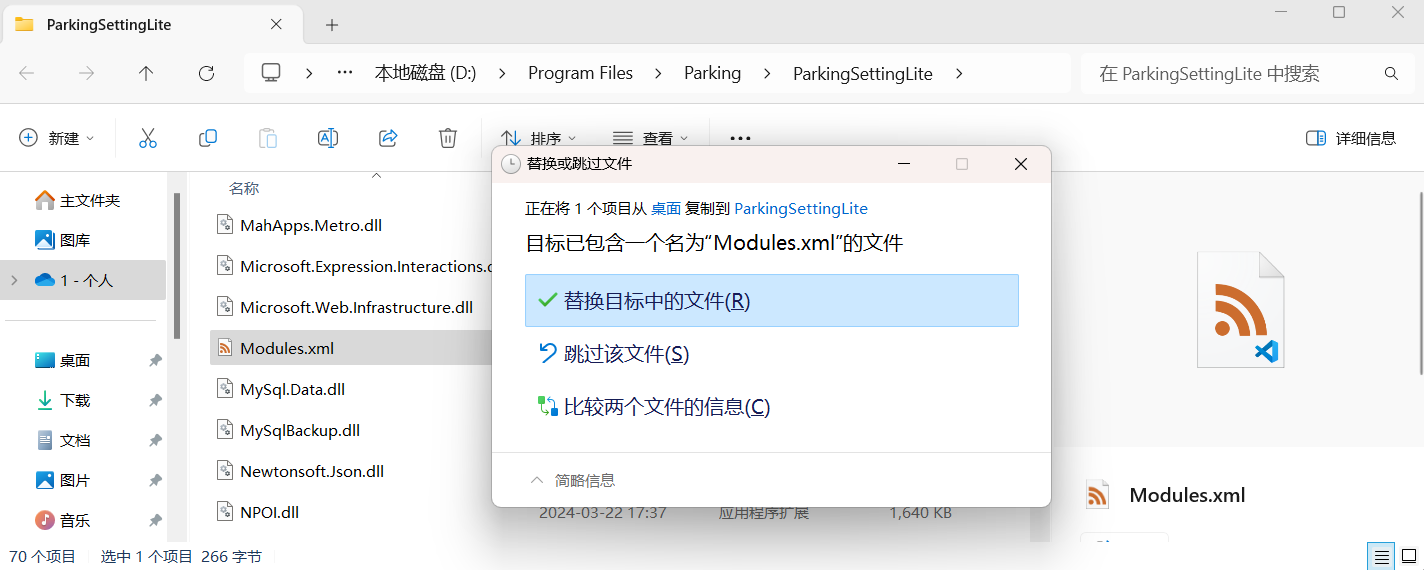Click the 名称 column header
This screenshot has width=1424, height=570.
tap(244, 188)
